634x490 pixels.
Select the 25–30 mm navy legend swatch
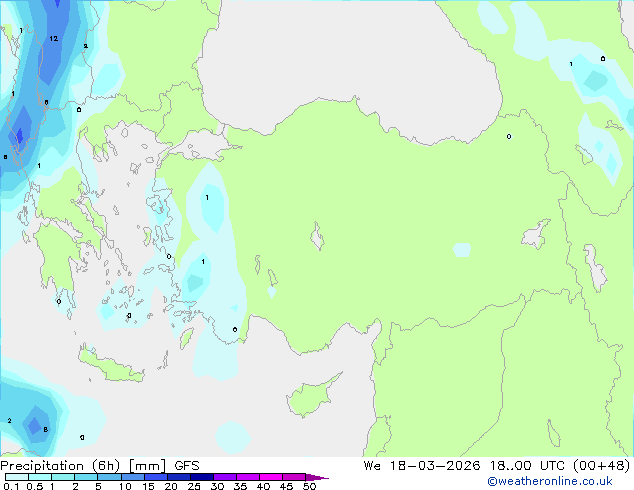click(202, 477)
